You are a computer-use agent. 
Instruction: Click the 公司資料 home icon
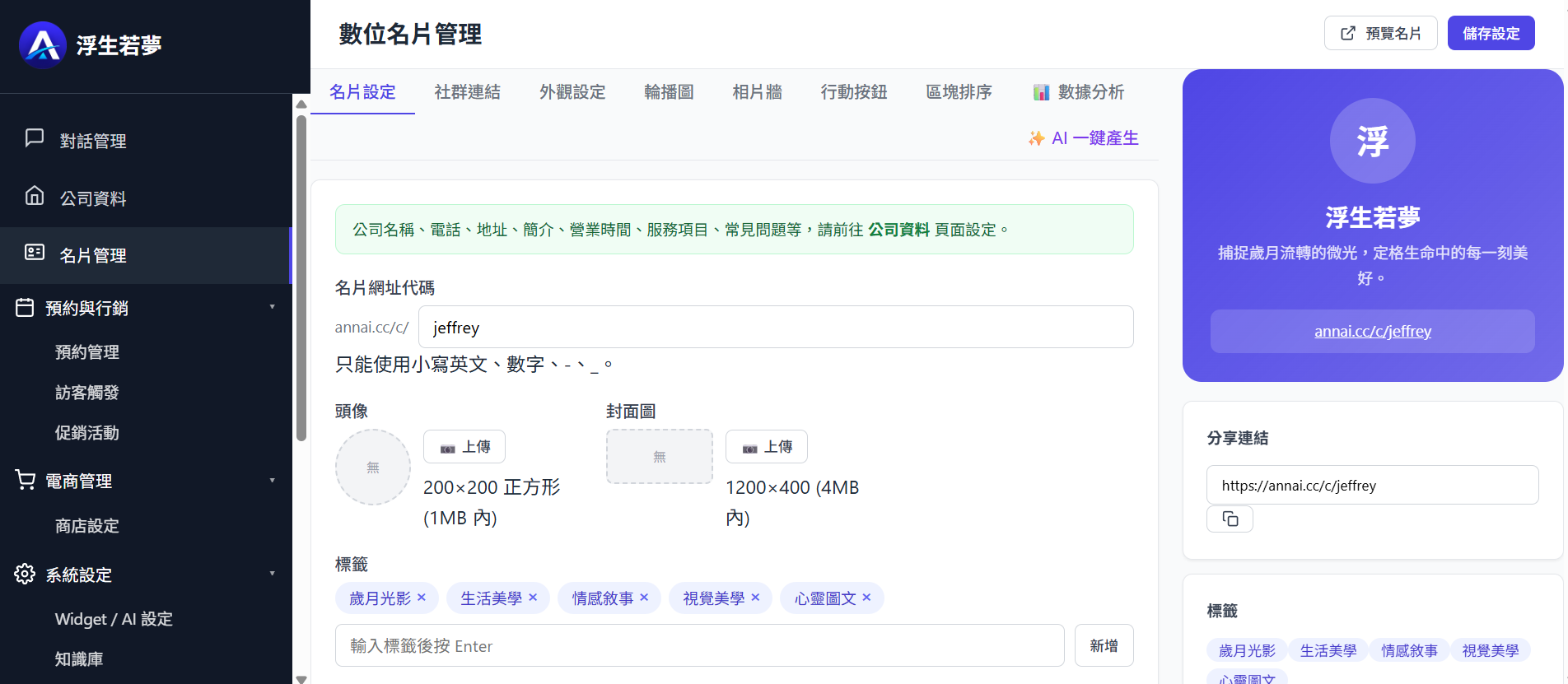click(x=35, y=196)
